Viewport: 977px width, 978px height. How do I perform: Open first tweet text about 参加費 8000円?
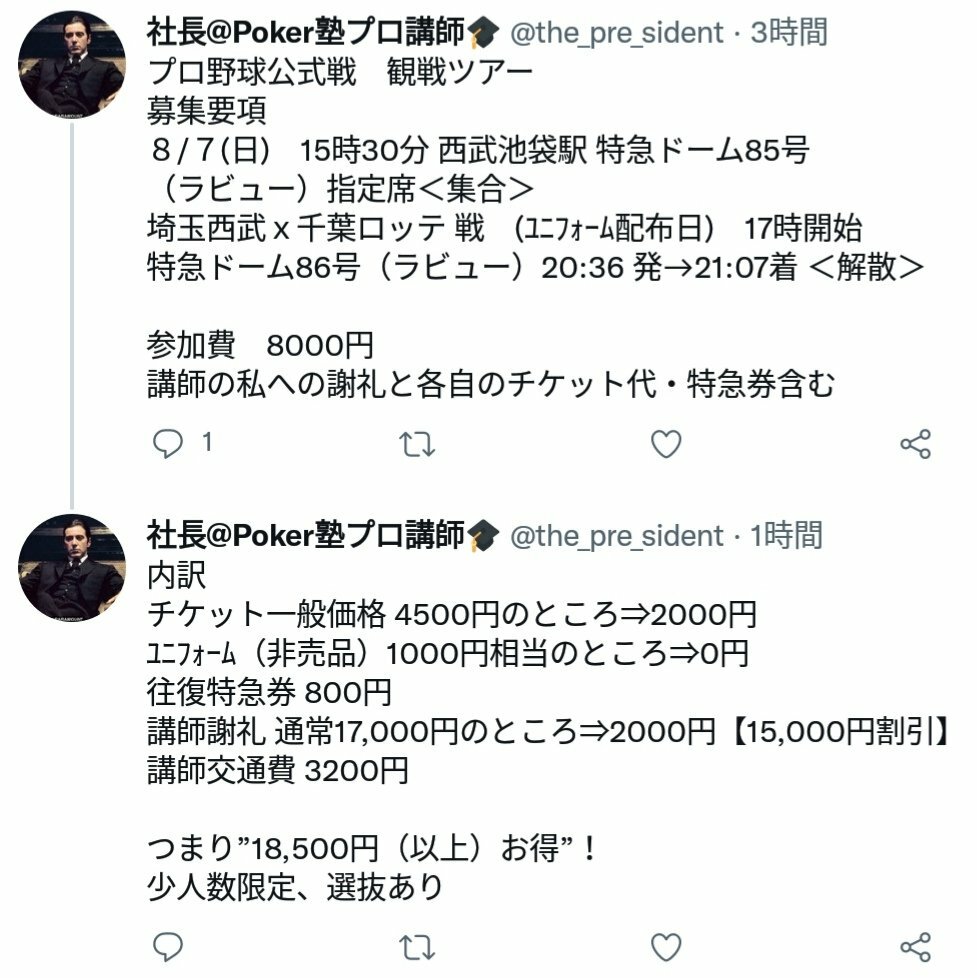[260, 344]
